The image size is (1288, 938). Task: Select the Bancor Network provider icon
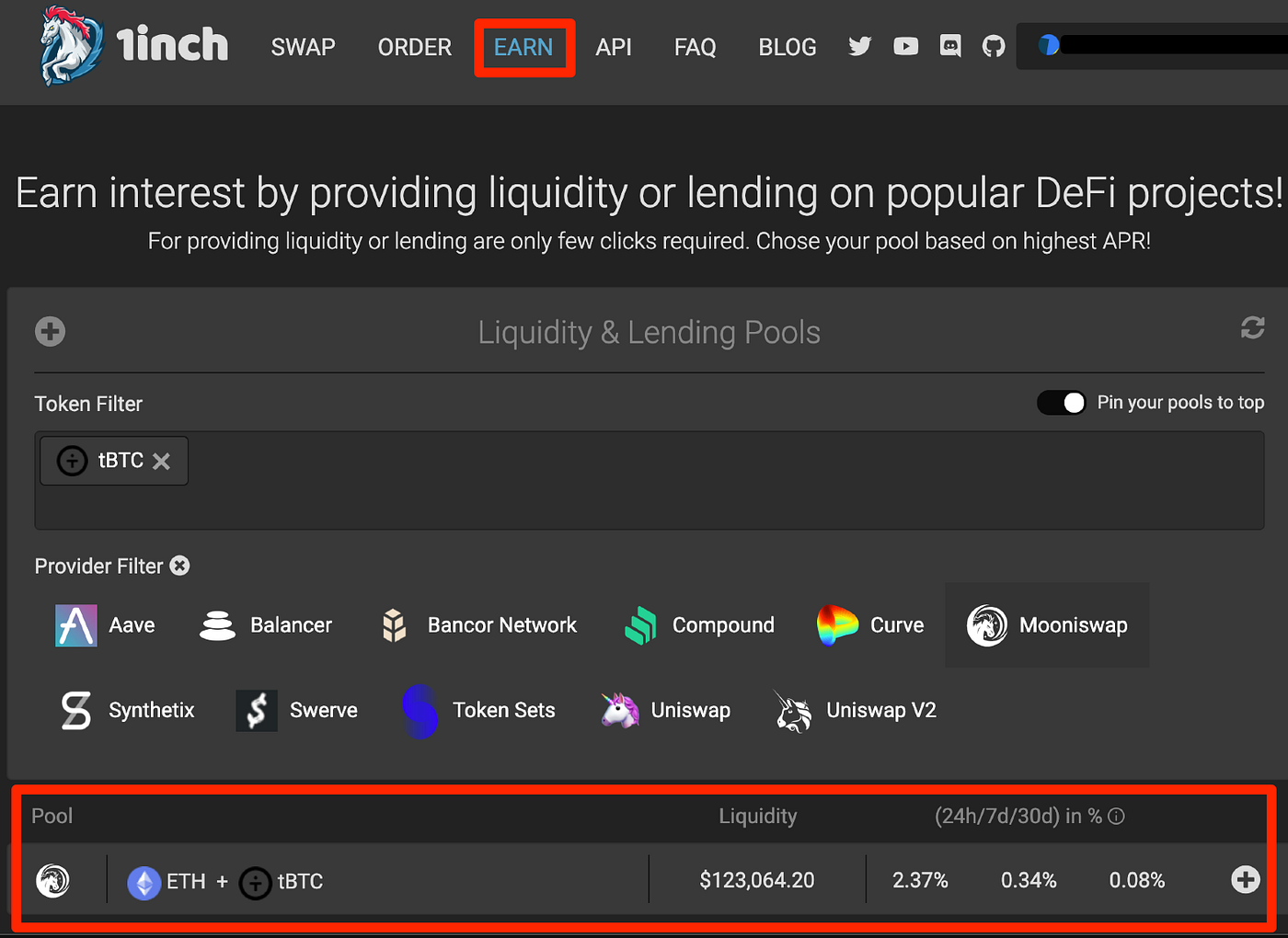394,625
